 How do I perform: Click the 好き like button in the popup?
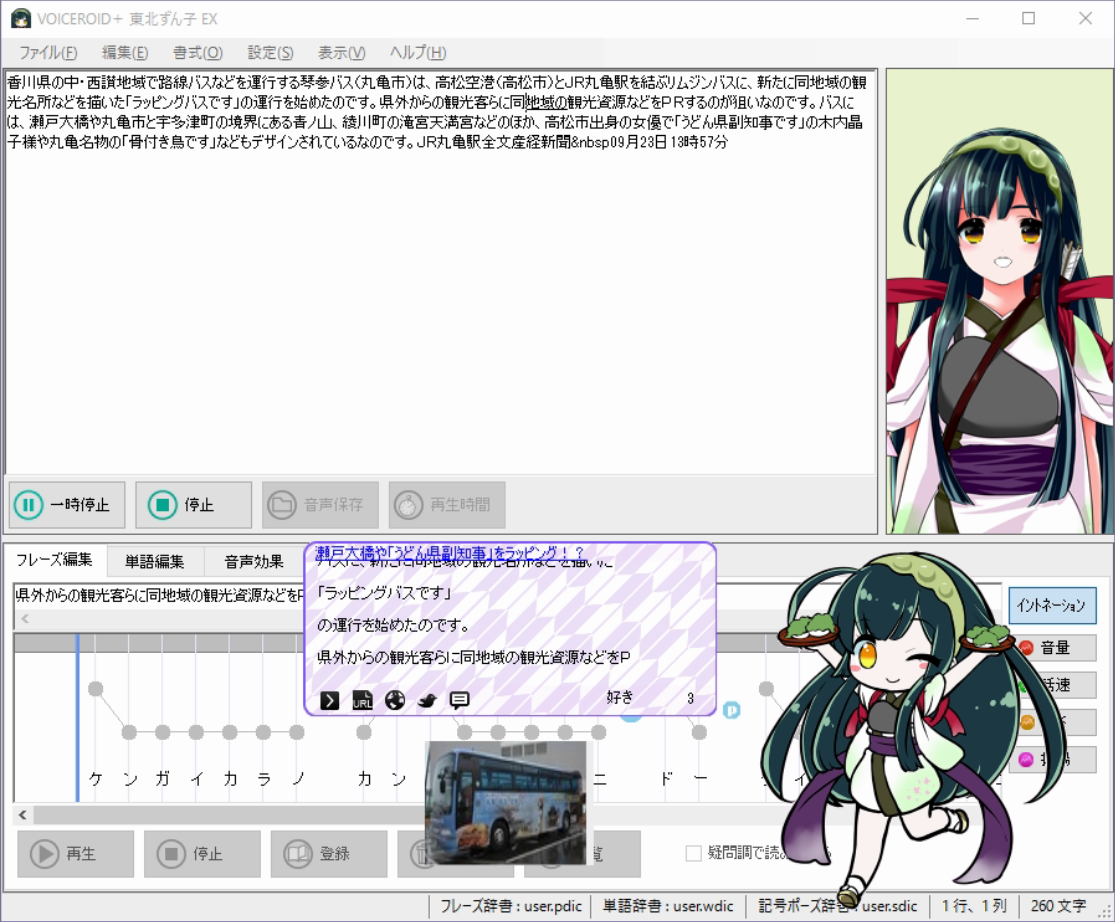[620, 697]
